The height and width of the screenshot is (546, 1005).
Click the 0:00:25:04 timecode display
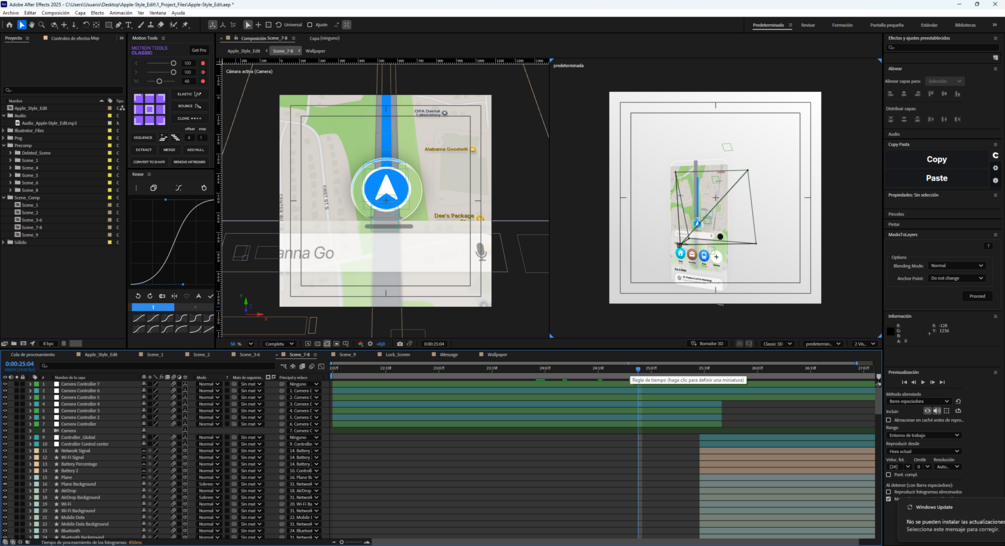tap(19, 364)
